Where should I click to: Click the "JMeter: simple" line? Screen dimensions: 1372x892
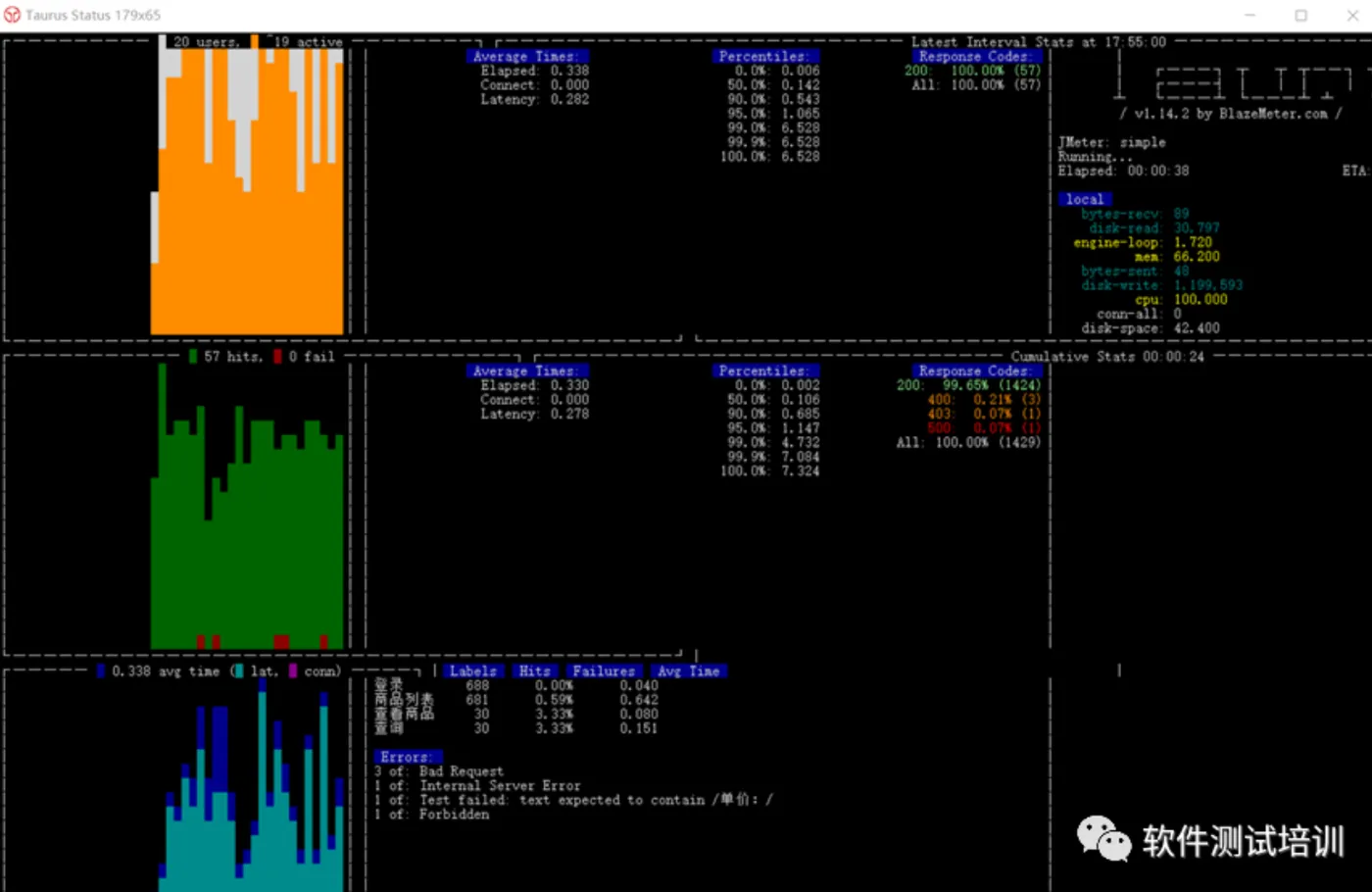coord(1111,142)
